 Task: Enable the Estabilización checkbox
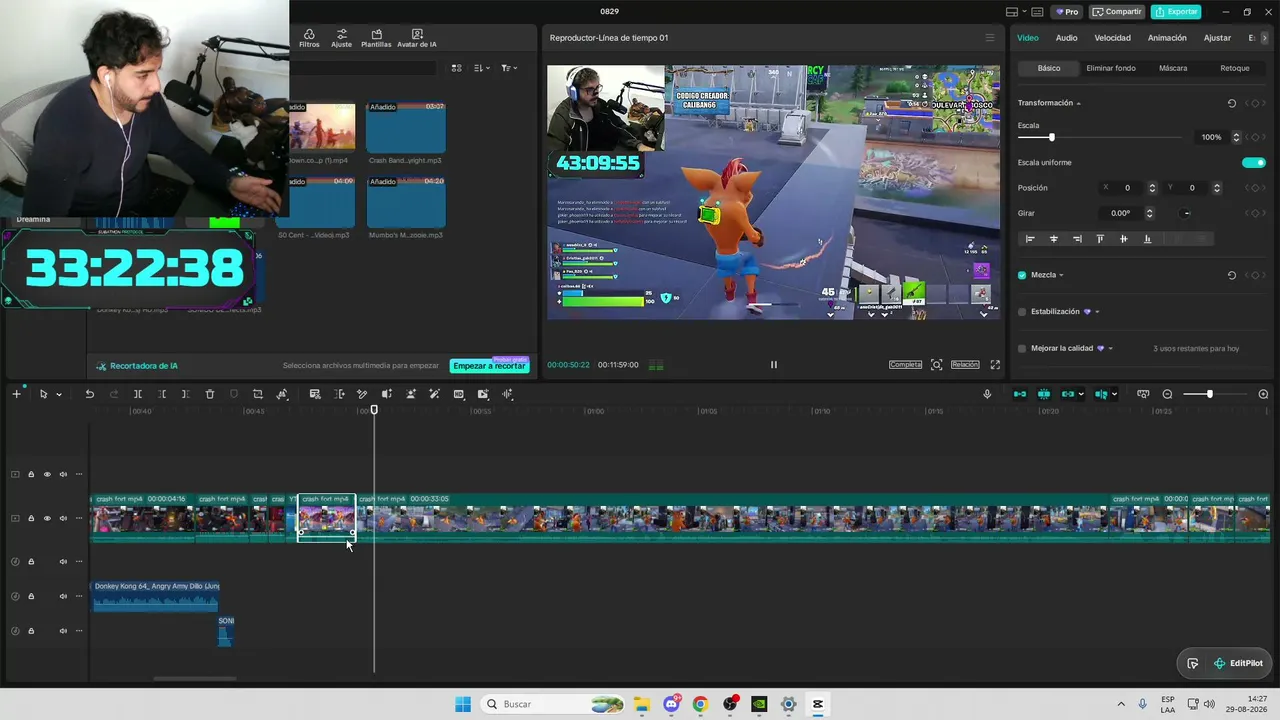1022,312
